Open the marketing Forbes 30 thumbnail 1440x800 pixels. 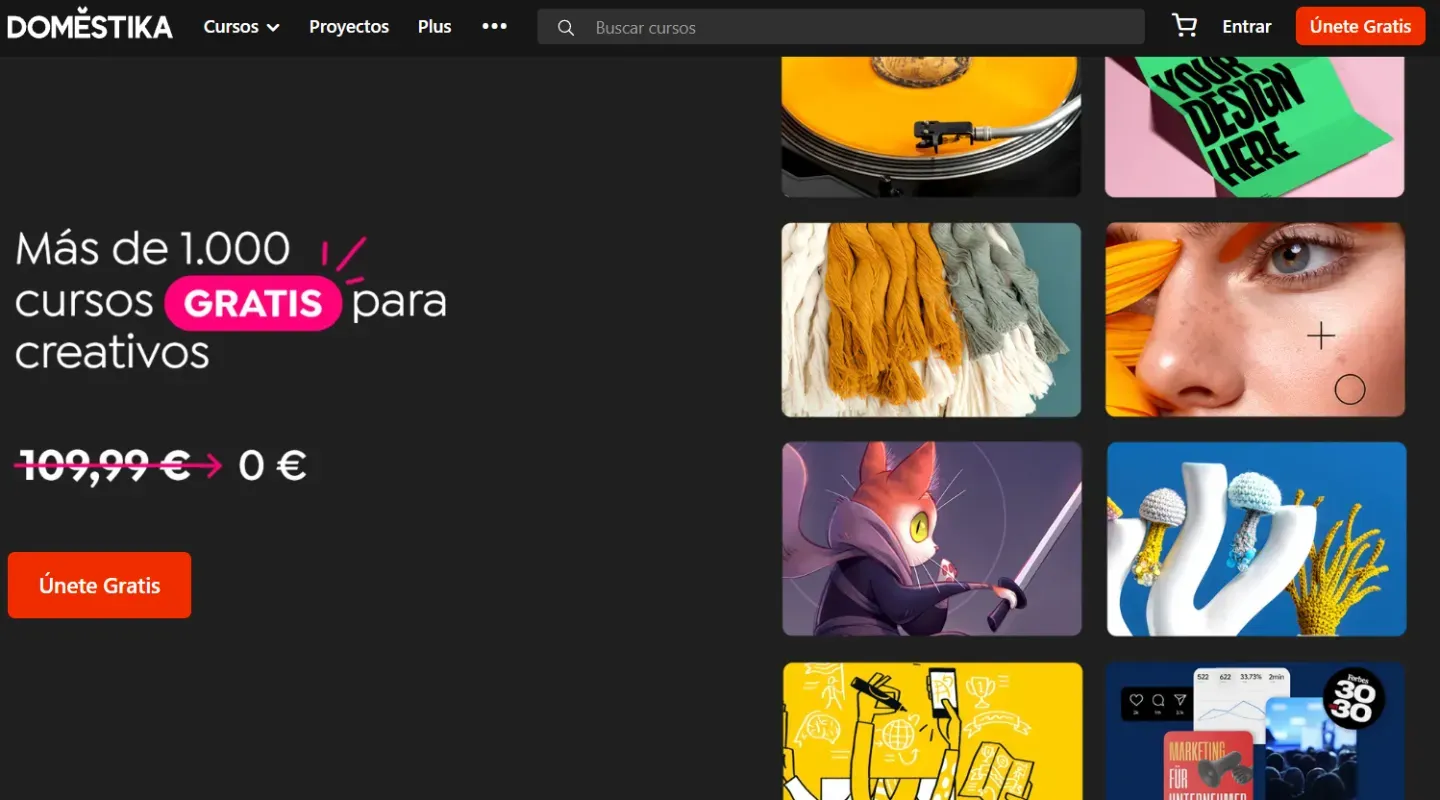point(1256,731)
